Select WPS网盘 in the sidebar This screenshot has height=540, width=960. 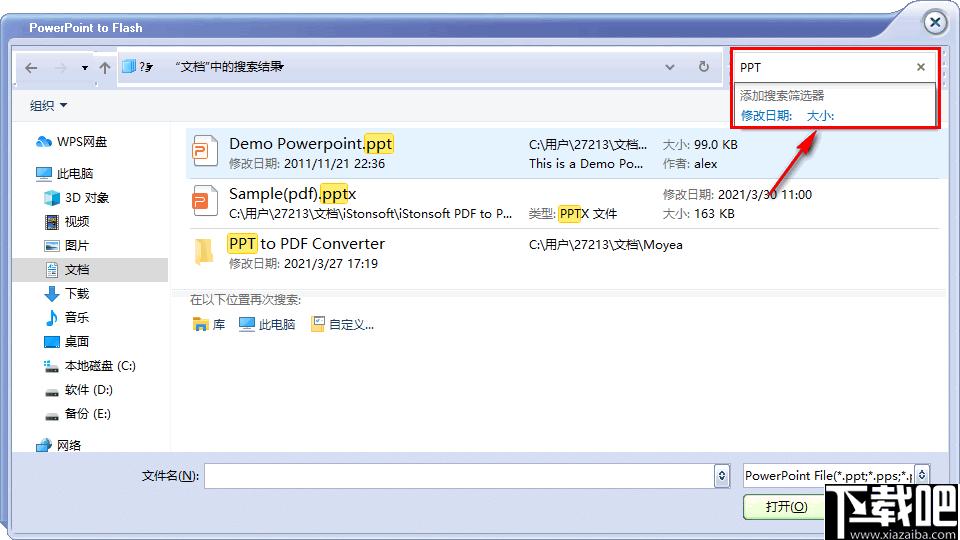tap(82, 141)
